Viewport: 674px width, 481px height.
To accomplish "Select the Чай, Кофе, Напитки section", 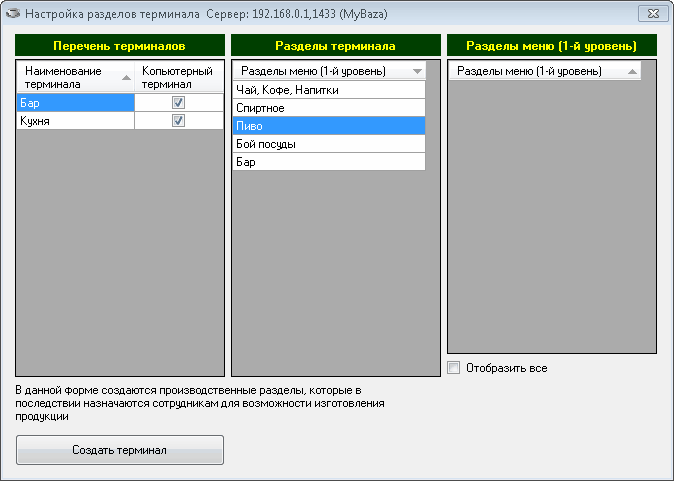I will 328,90.
